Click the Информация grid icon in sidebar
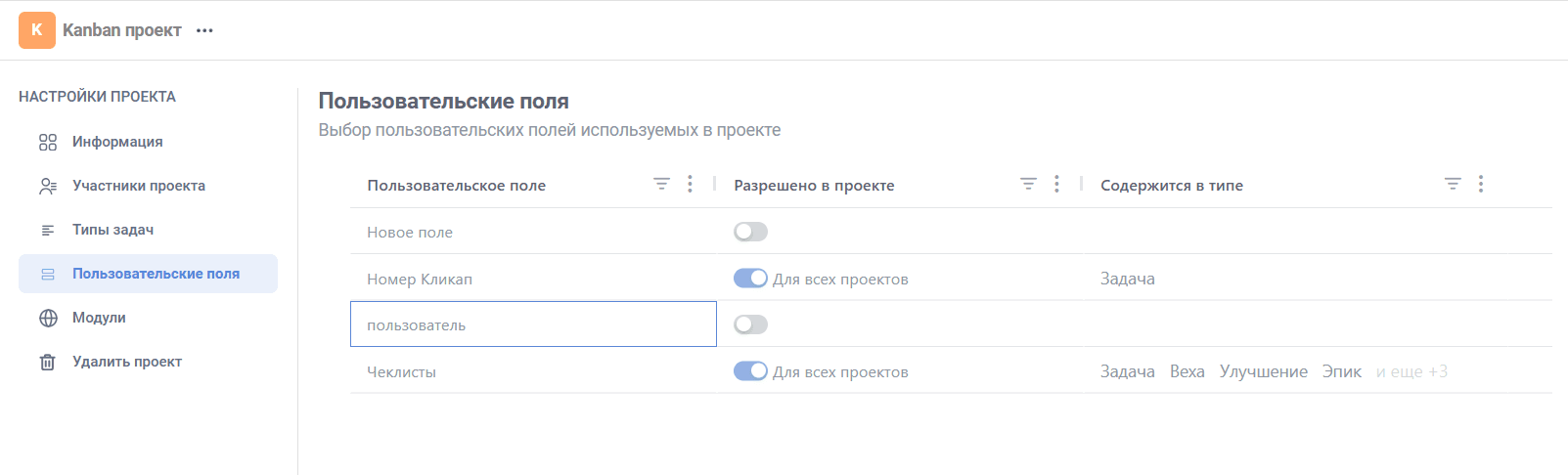Image resolution: width=1568 pixels, height=475 pixels. (48, 142)
